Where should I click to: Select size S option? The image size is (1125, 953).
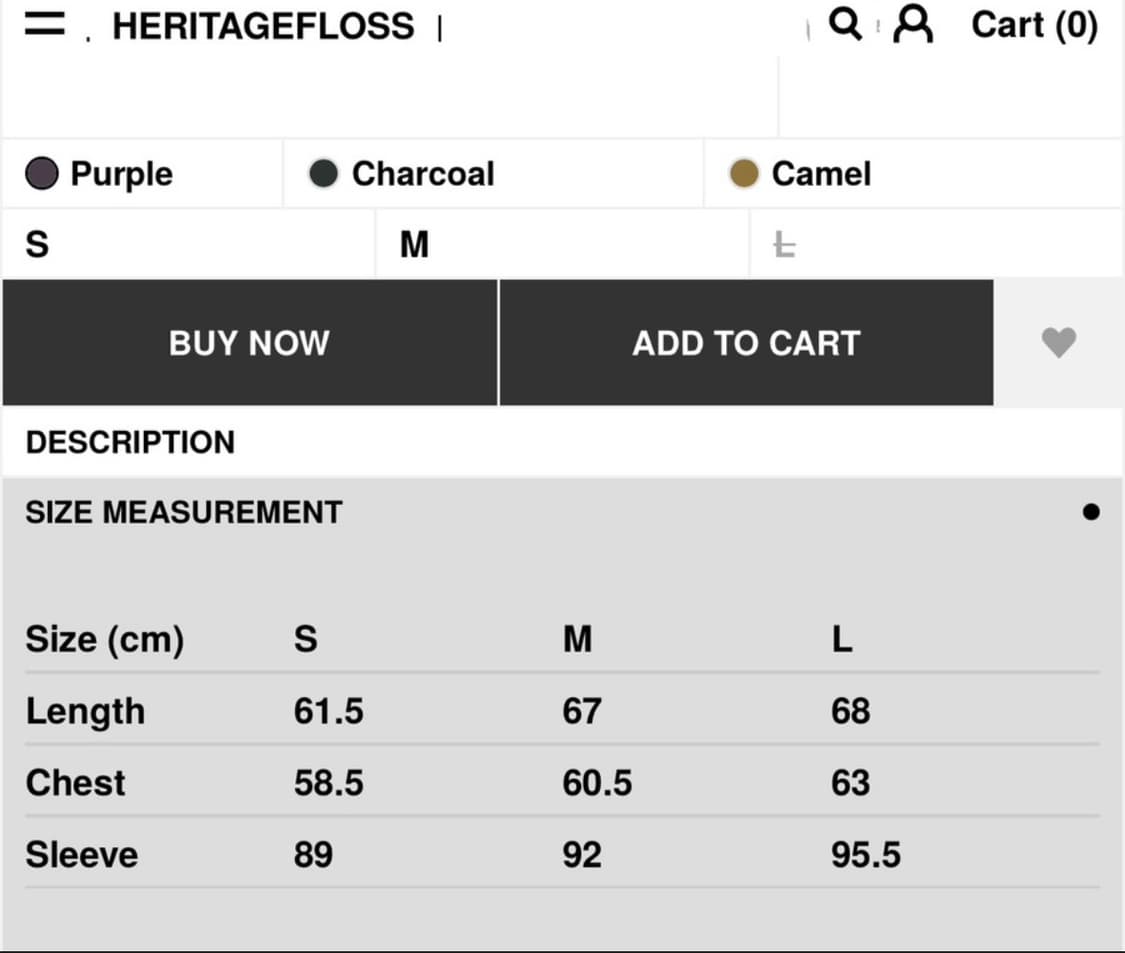[187, 244]
